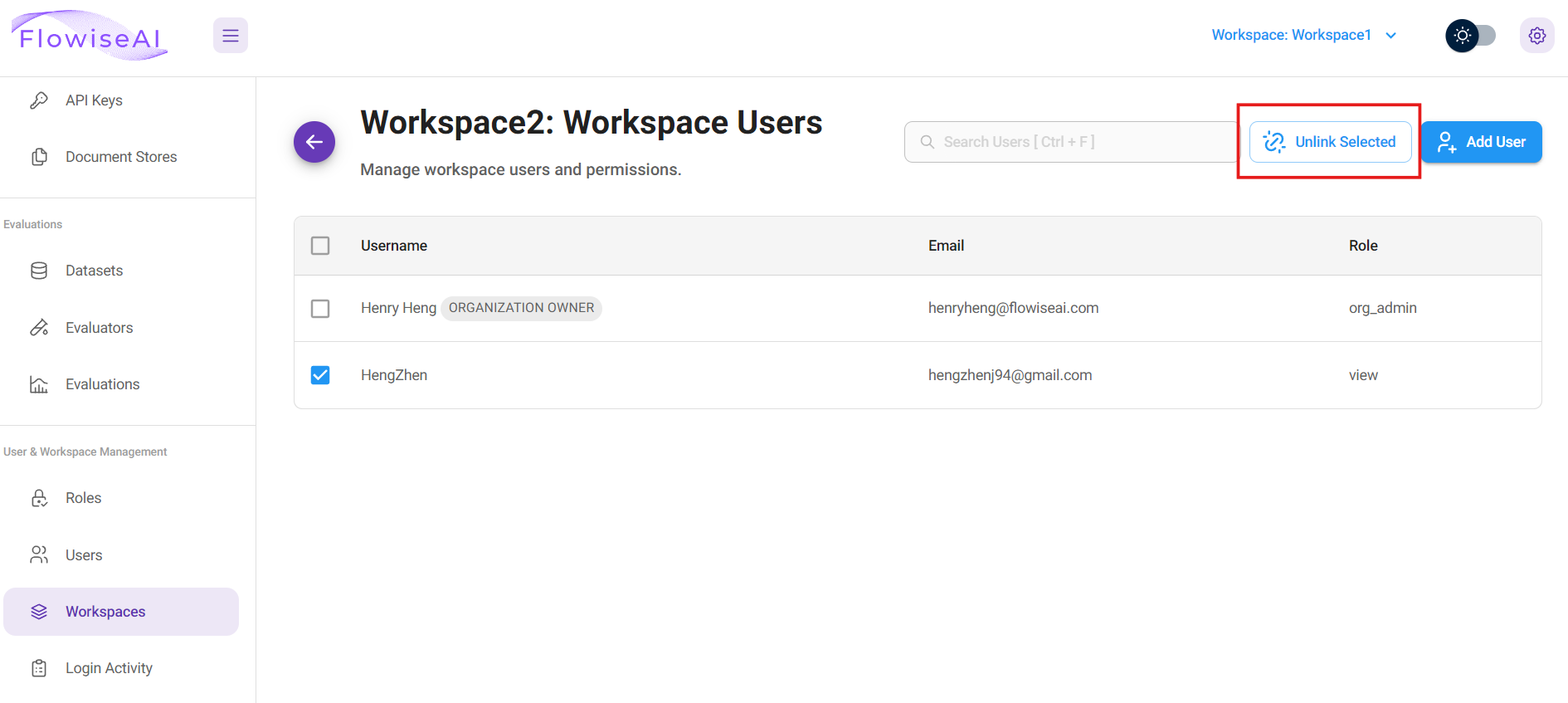Screen dimensions: 1568x703
Task: Click the Evaluators icon in sidebar
Action: [x=39, y=328]
